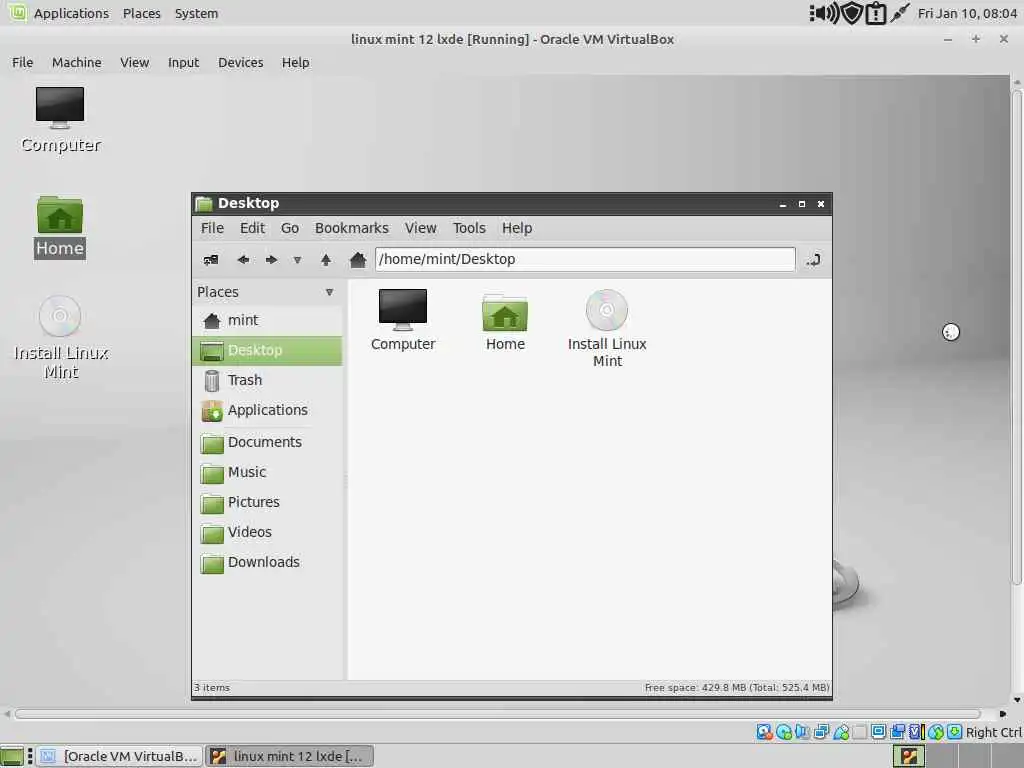Click the Fri Jan 10 clock
This screenshot has width=1024, height=768.
pyautogui.click(x=967, y=13)
